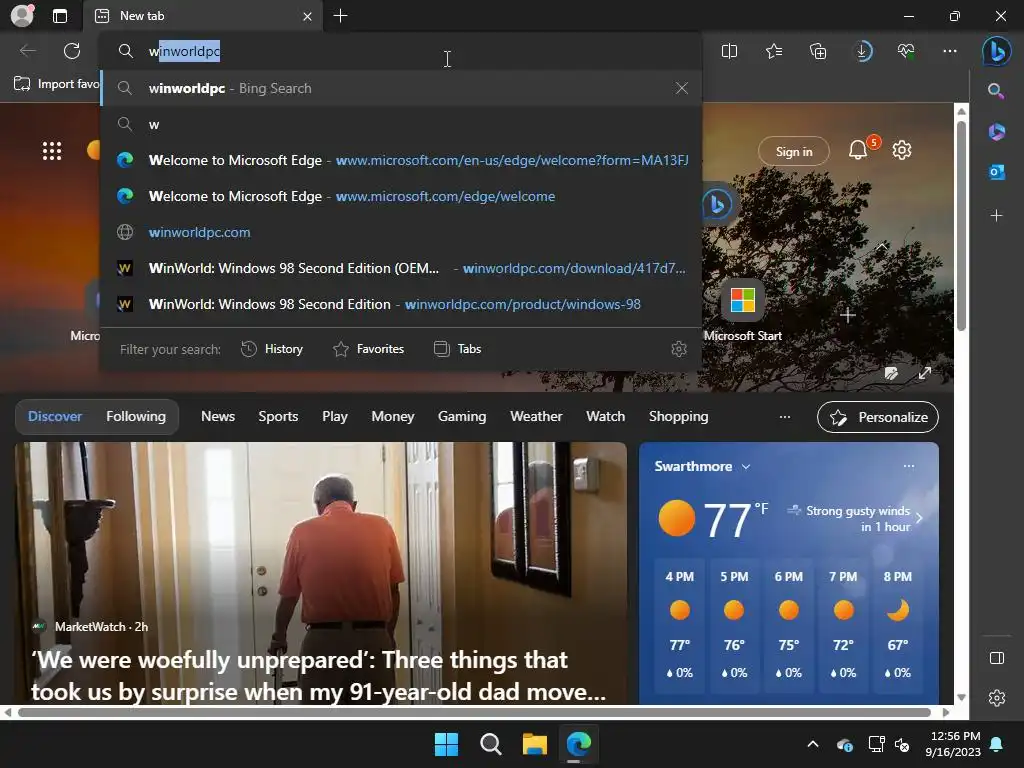Add a quick link site plus tile
Viewport: 1024px width, 768px height.
pyautogui.click(x=848, y=315)
